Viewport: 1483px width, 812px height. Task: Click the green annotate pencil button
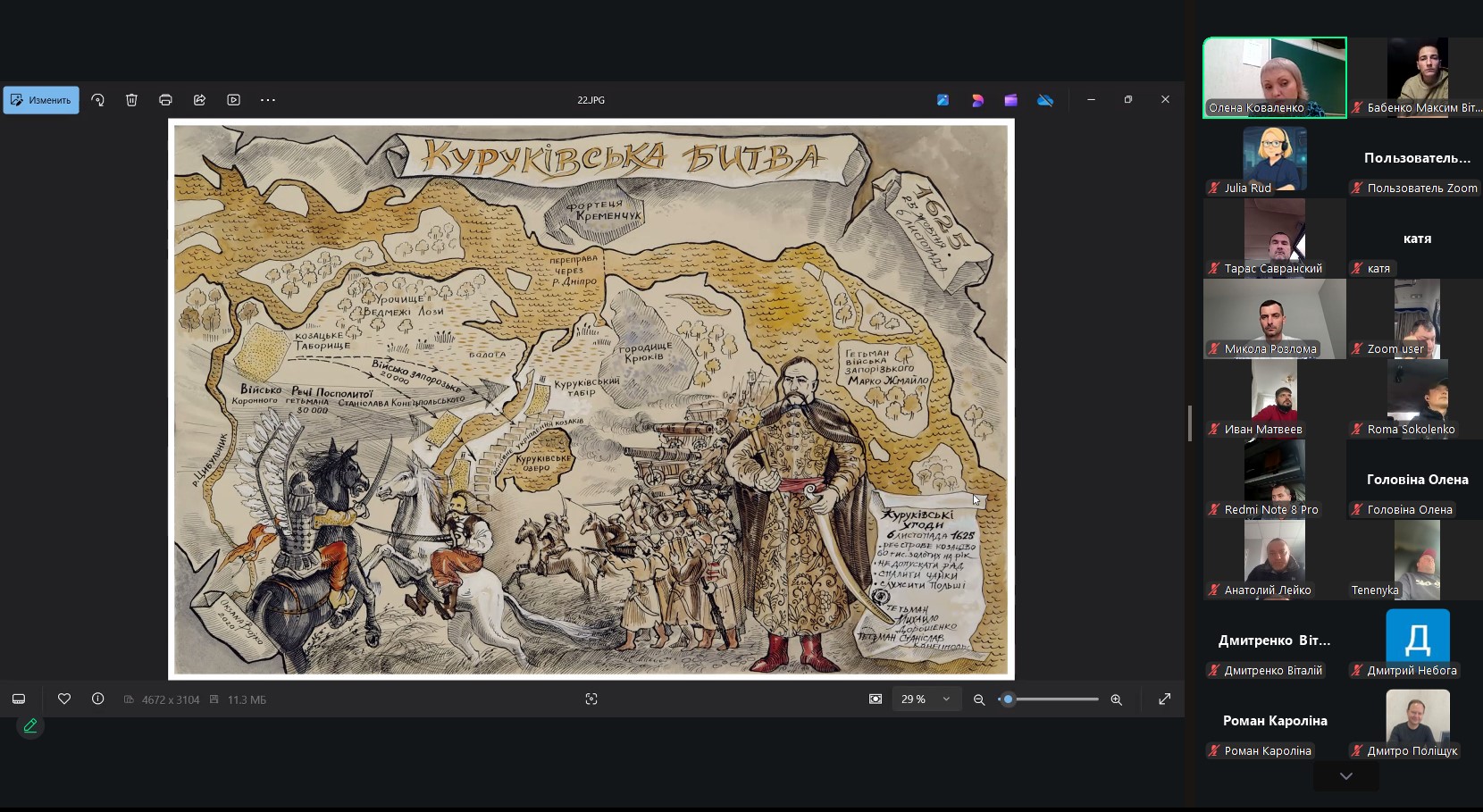click(30, 726)
